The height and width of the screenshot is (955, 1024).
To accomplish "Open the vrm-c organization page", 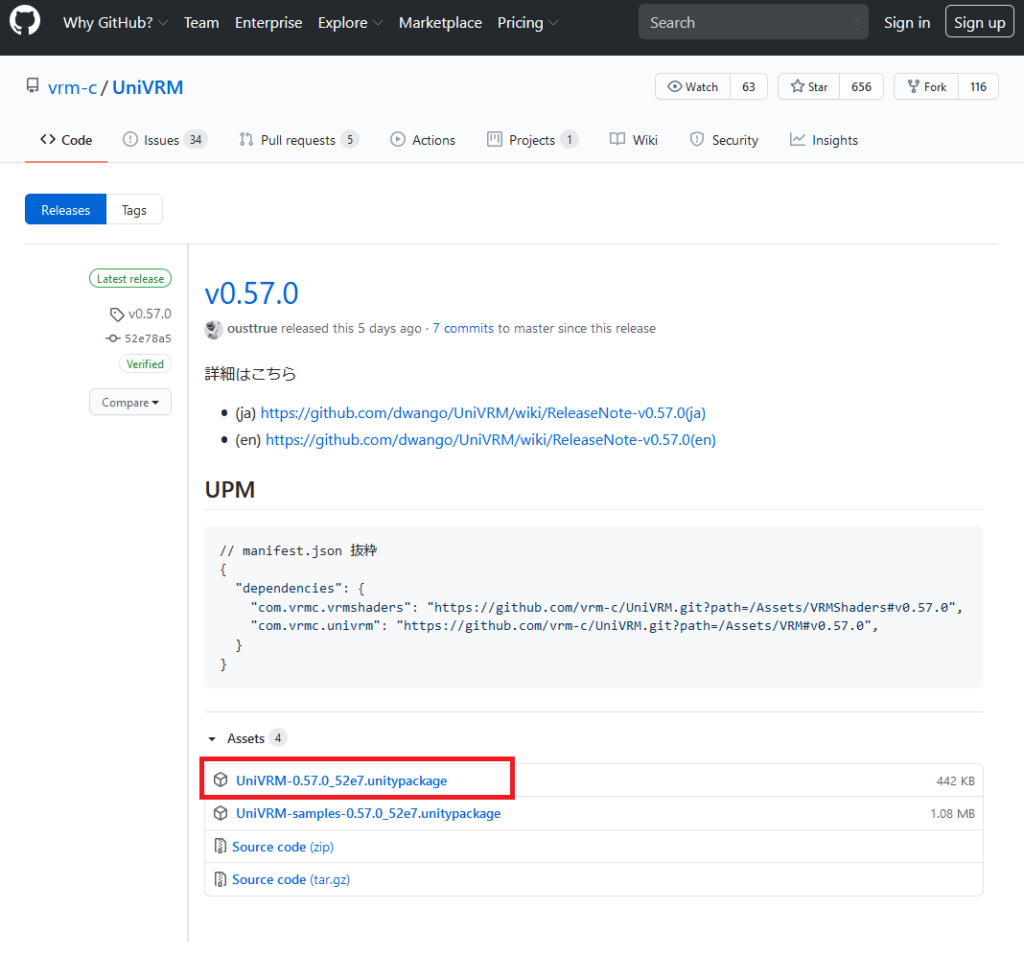I will 72,88.
